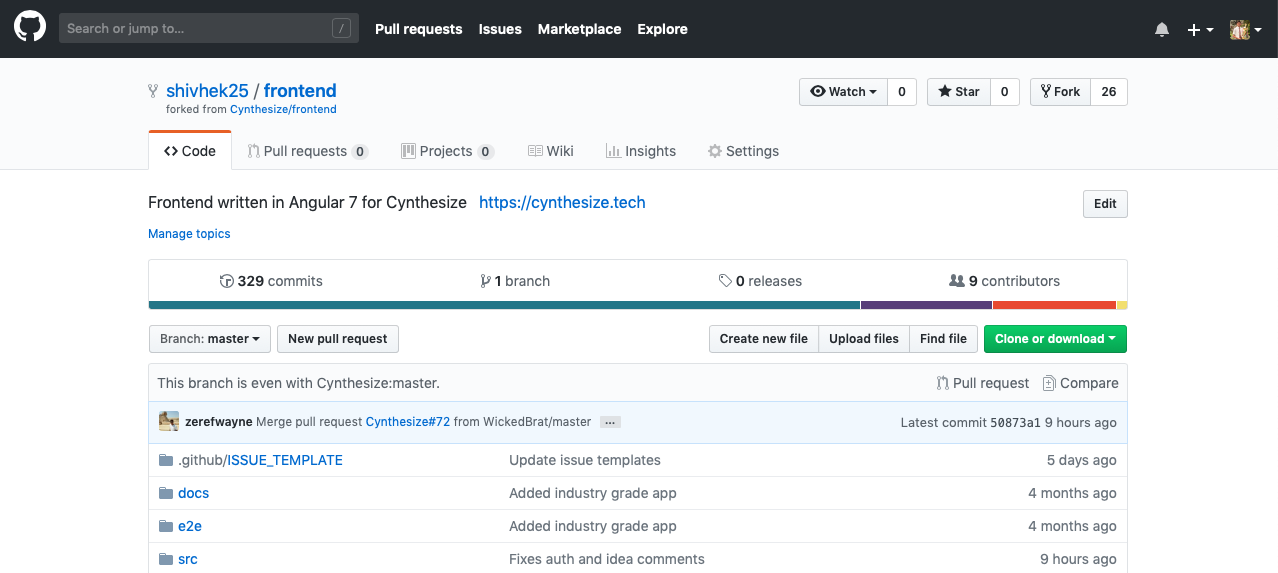Click the Compare link
Viewport: 1278px width, 573px height.
coord(1080,383)
